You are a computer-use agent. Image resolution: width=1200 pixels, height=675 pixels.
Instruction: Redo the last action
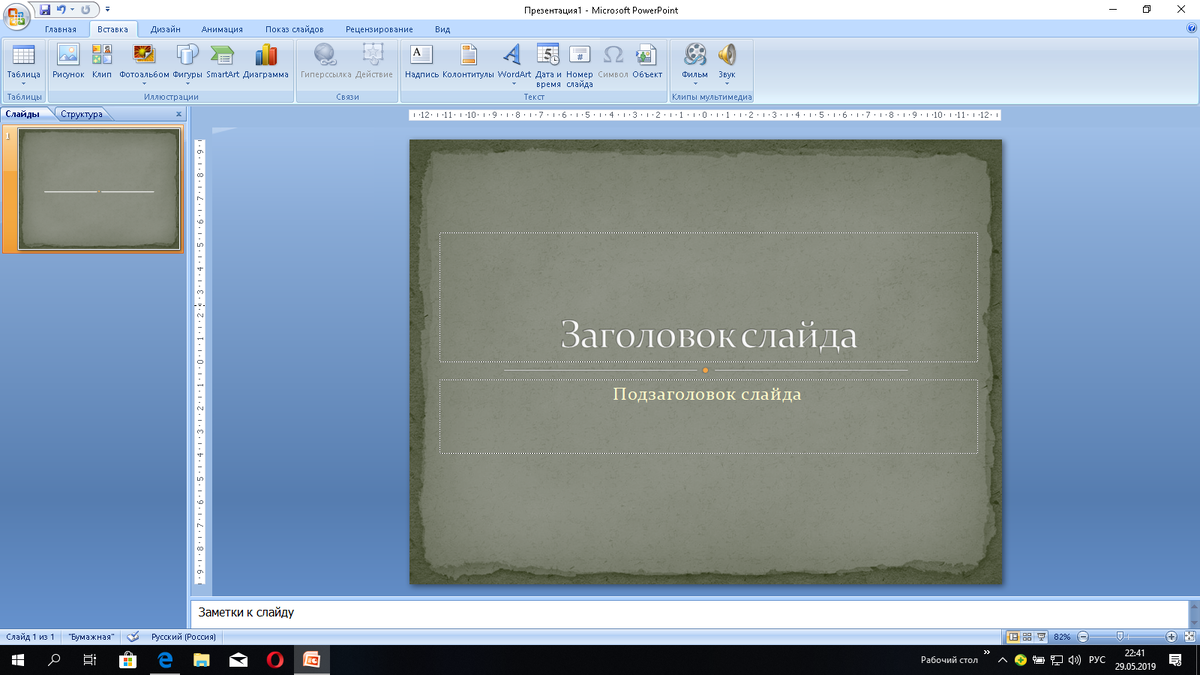click(85, 9)
